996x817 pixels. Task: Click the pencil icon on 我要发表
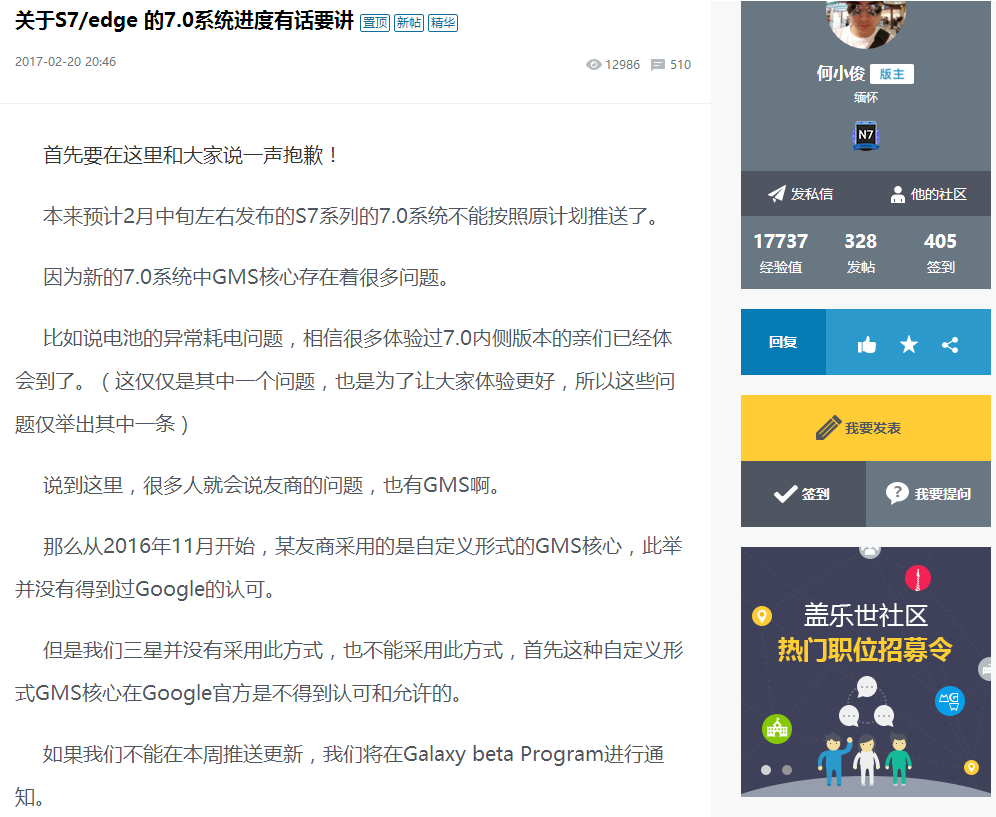tap(828, 428)
